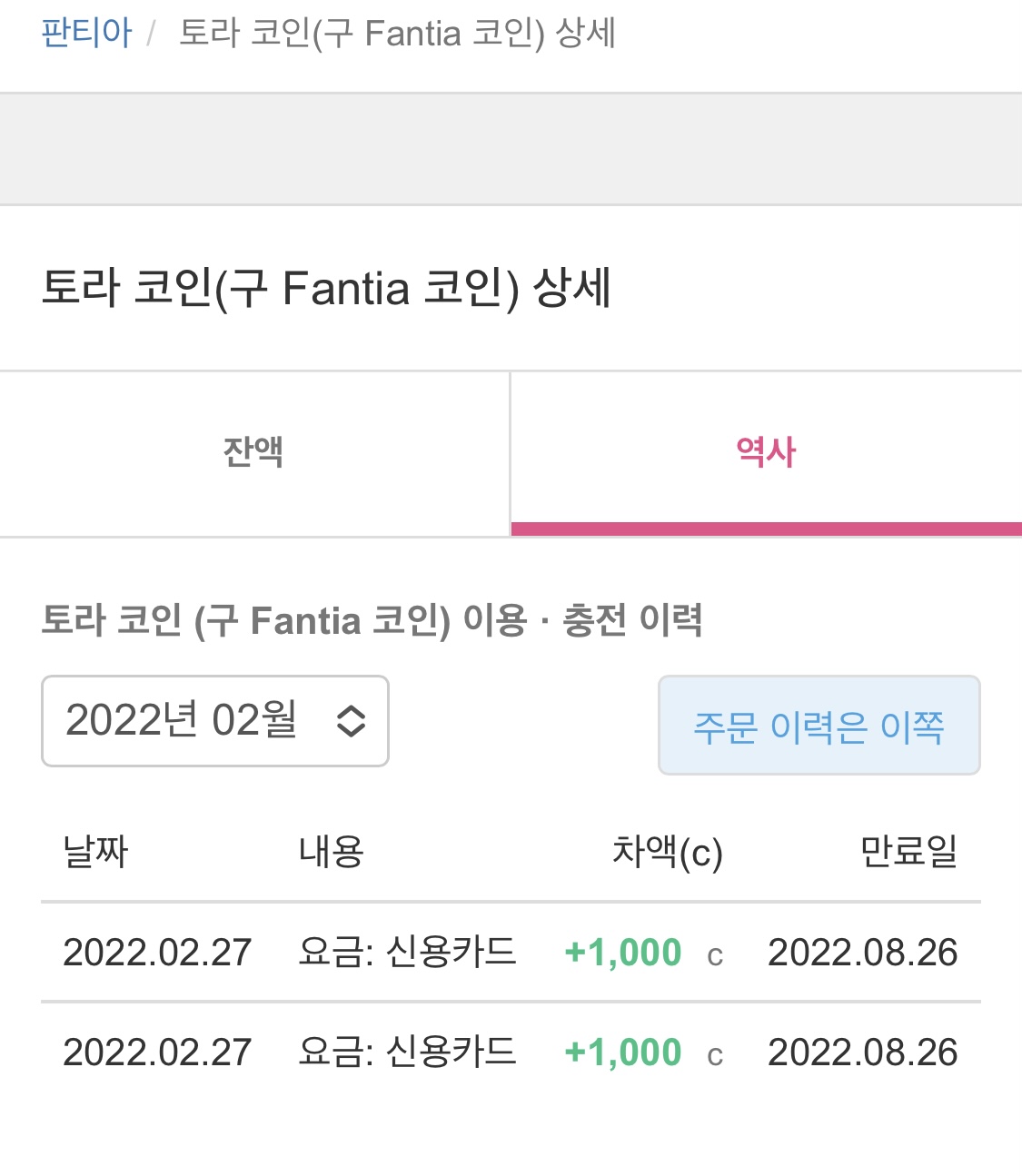This screenshot has height=1176, width=1022.
Task: Switch to the 잔액 tab
Action: click(x=254, y=452)
